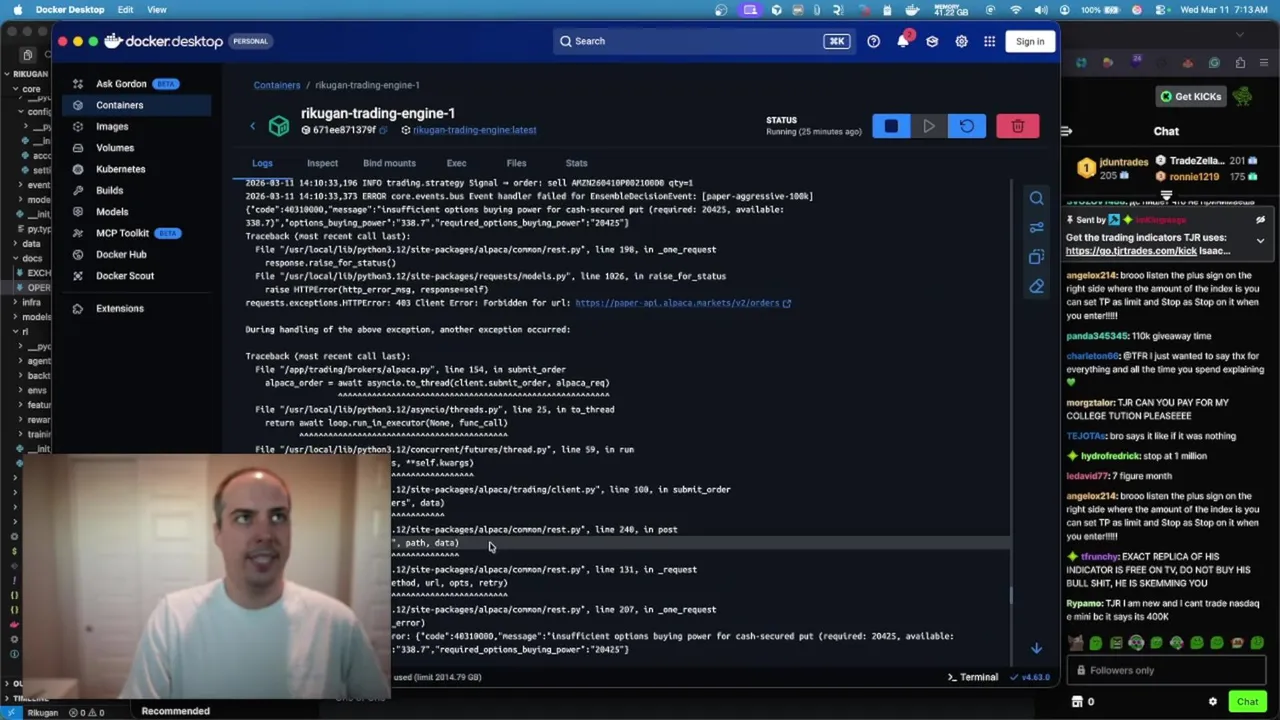The height and width of the screenshot is (720, 1280).
Task: Delete the container with the trash button
Action: 1018,126
